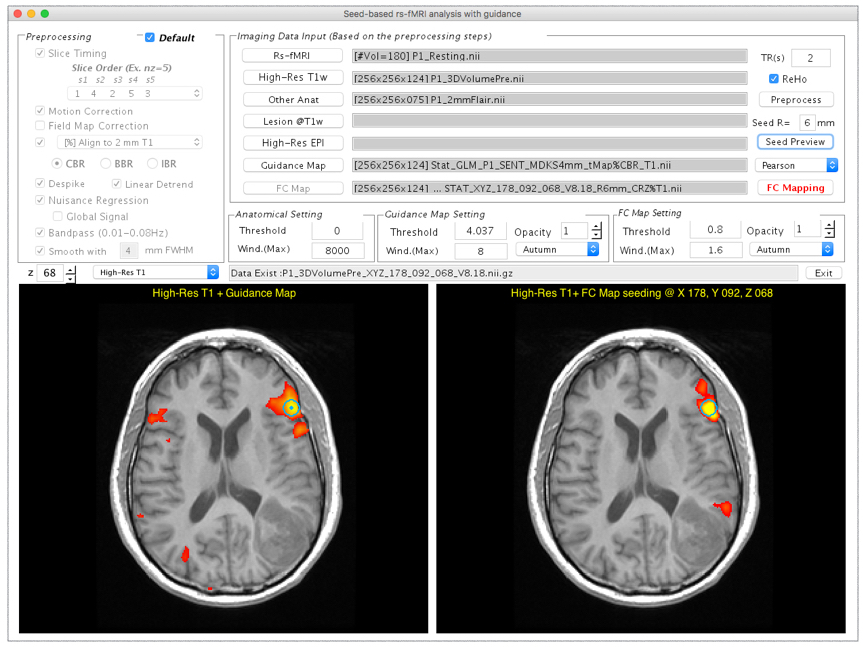Click the Lesion @T1w button

[293, 121]
